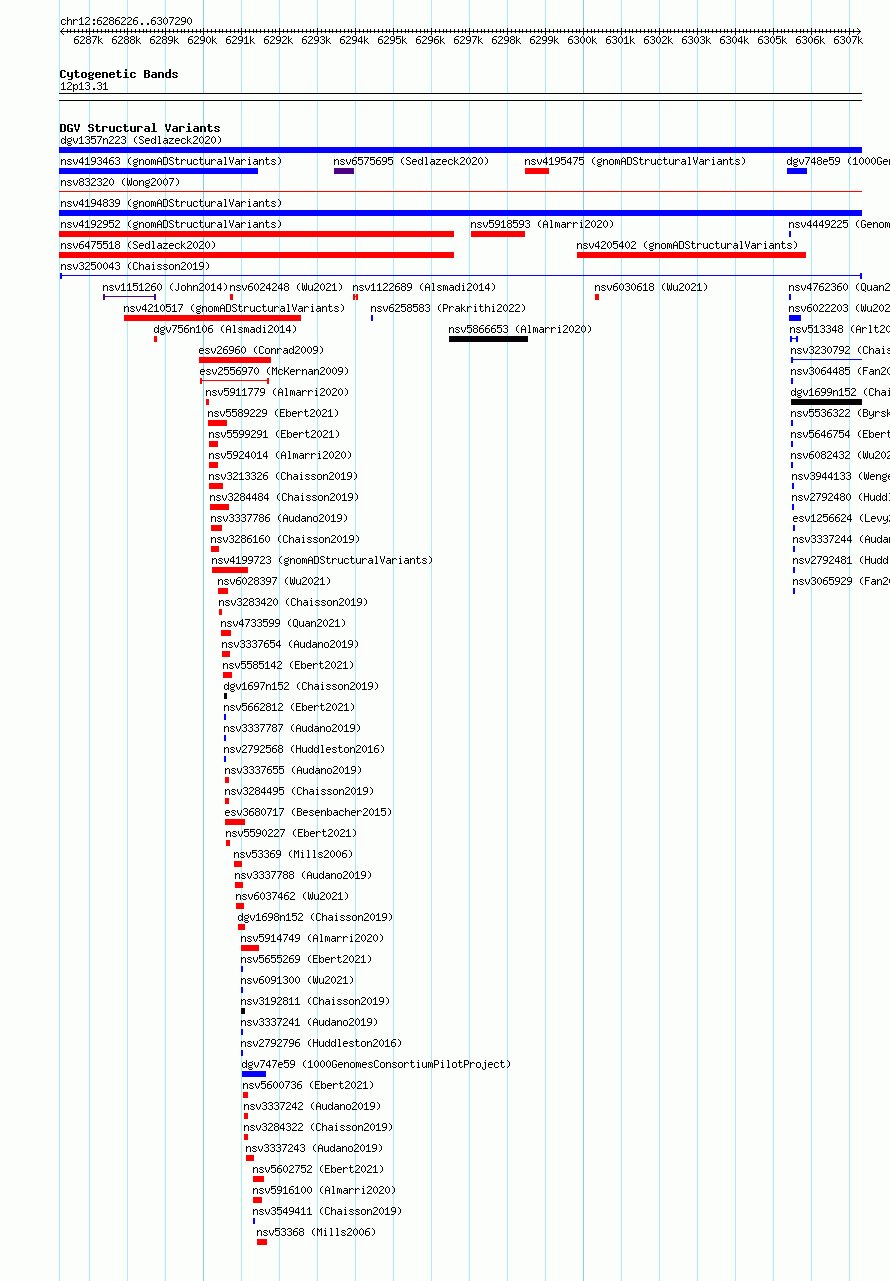Click nsv53368 (Mills2006) label
The height and width of the screenshot is (1281, 890).
[x=316, y=1232]
